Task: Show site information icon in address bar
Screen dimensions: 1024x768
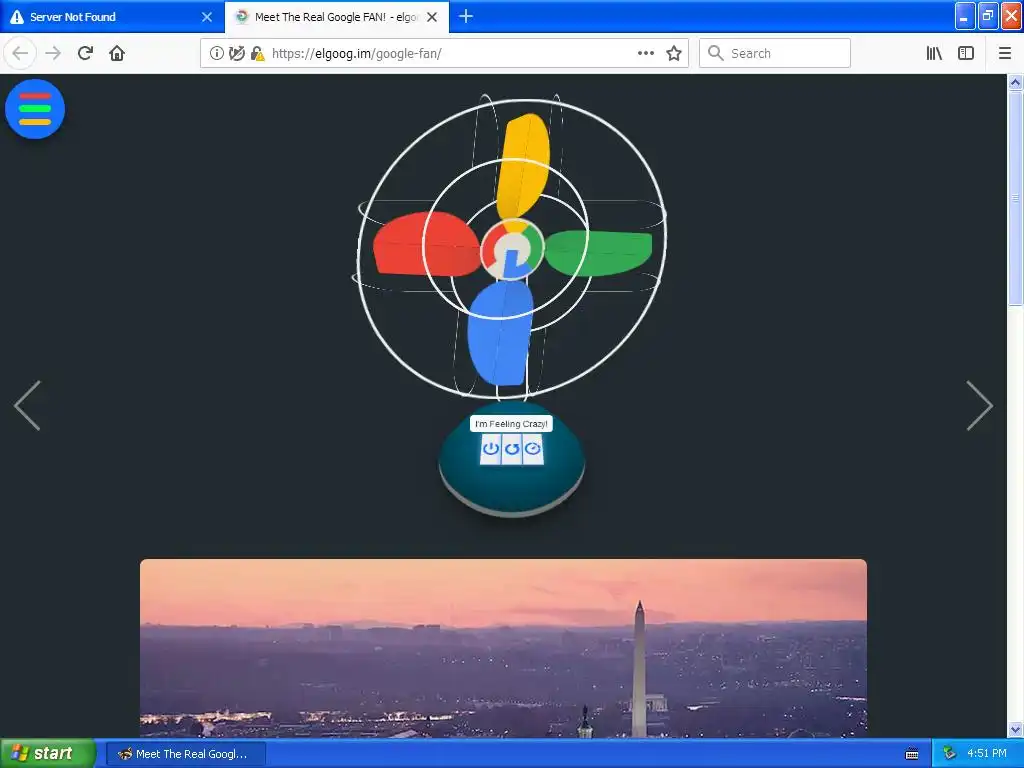Action: point(216,54)
